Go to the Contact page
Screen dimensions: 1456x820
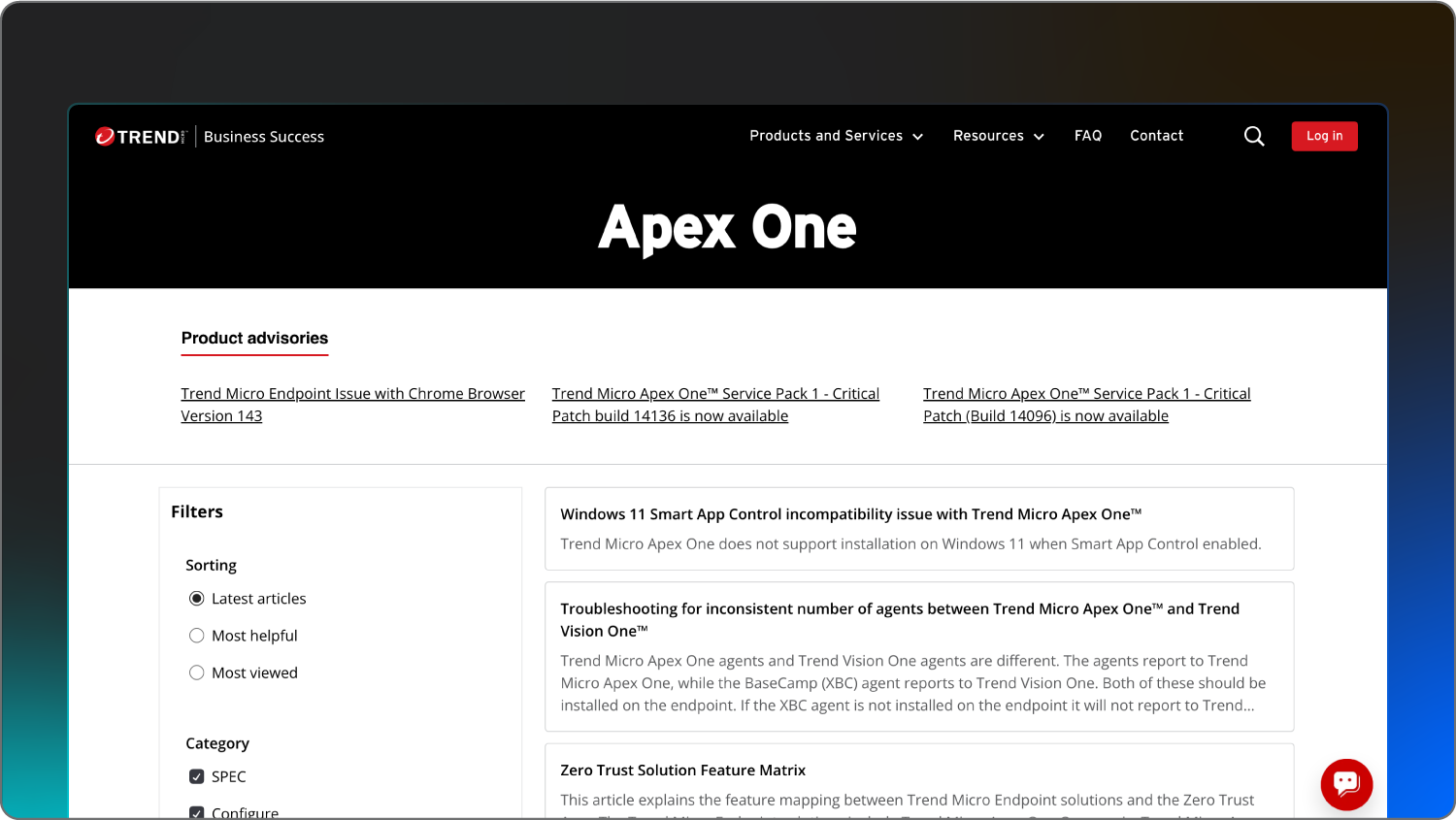(1156, 136)
